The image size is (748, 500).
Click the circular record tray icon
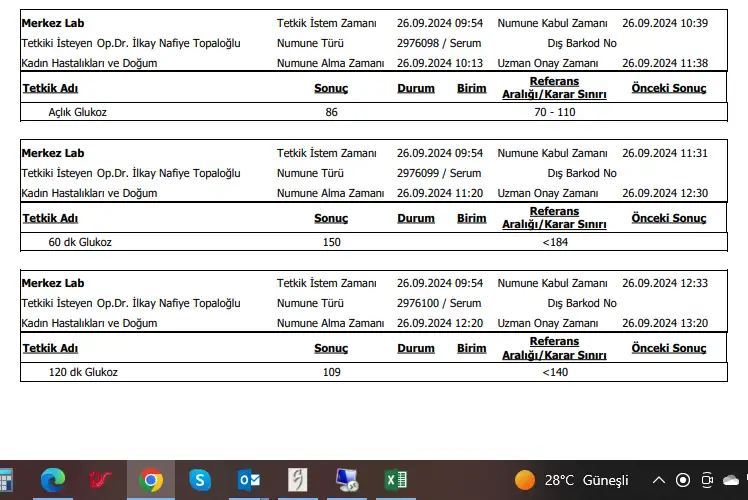[x=682, y=480]
